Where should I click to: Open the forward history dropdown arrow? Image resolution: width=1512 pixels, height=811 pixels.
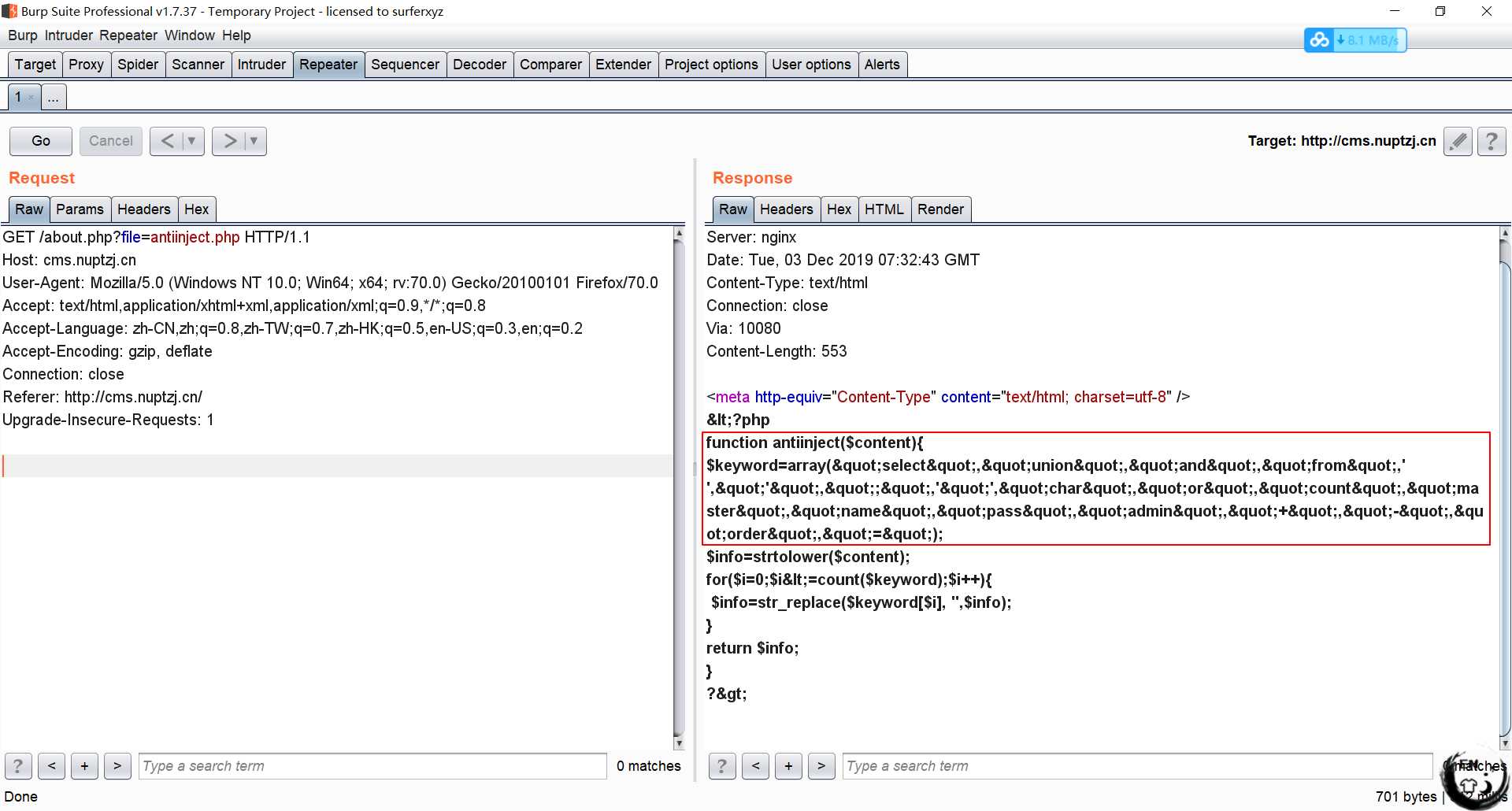click(x=254, y=141)
